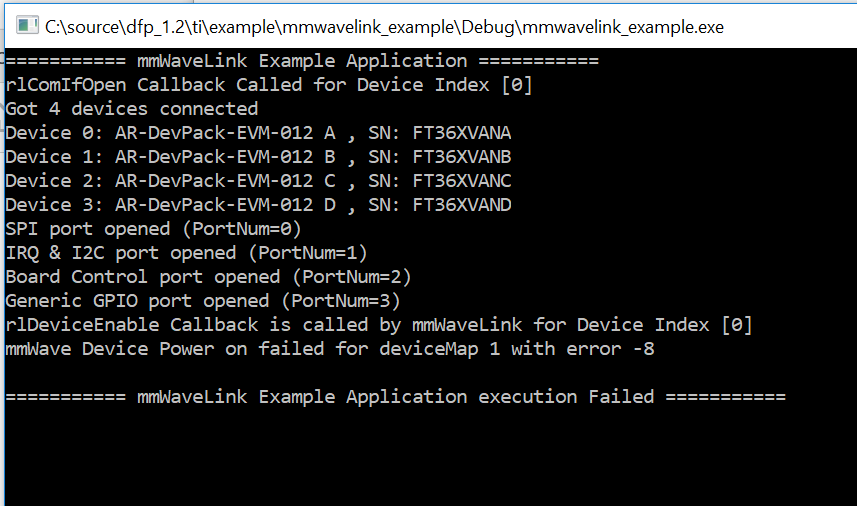Click the 'Got 4 devices connected' line
Image resolution: width=857 pixels, height=506 pixels.
(132, 109)
